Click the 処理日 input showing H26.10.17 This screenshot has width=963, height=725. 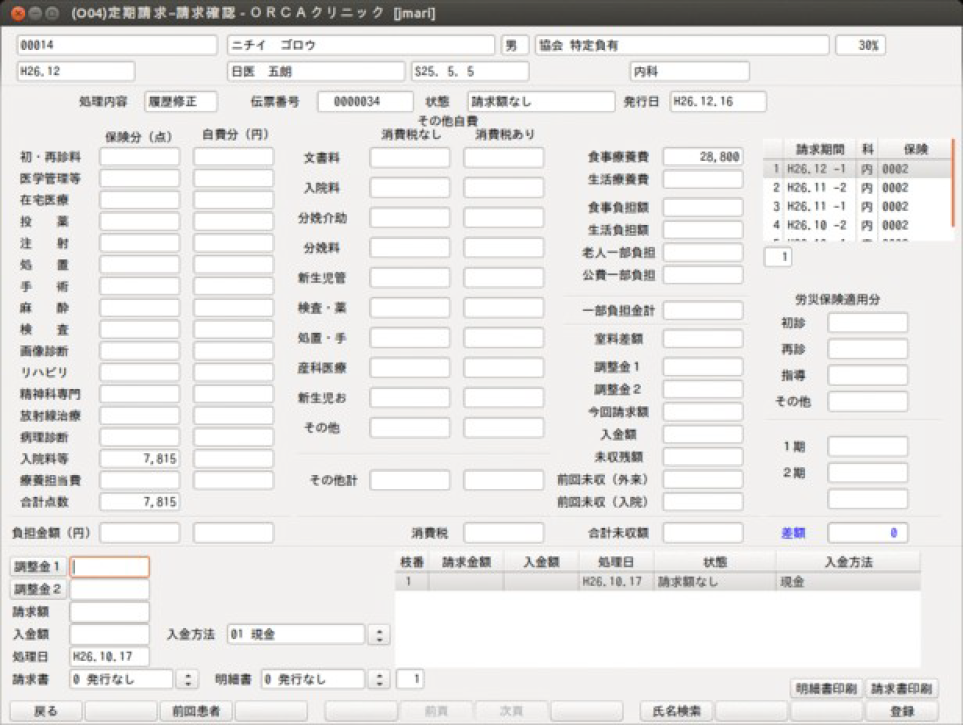(x=109, y=656)
